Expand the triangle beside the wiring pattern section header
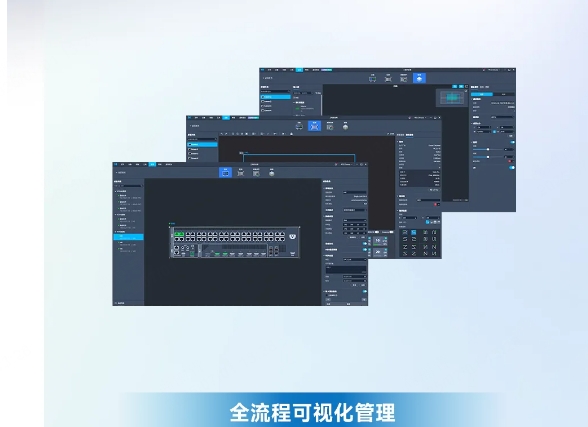 398,211
